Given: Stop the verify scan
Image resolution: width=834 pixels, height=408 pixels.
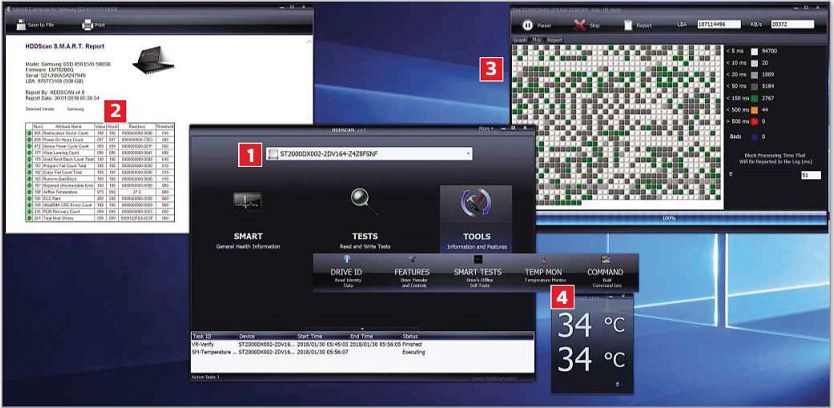Looking at the screenshot, I should (x=587, y=25).
